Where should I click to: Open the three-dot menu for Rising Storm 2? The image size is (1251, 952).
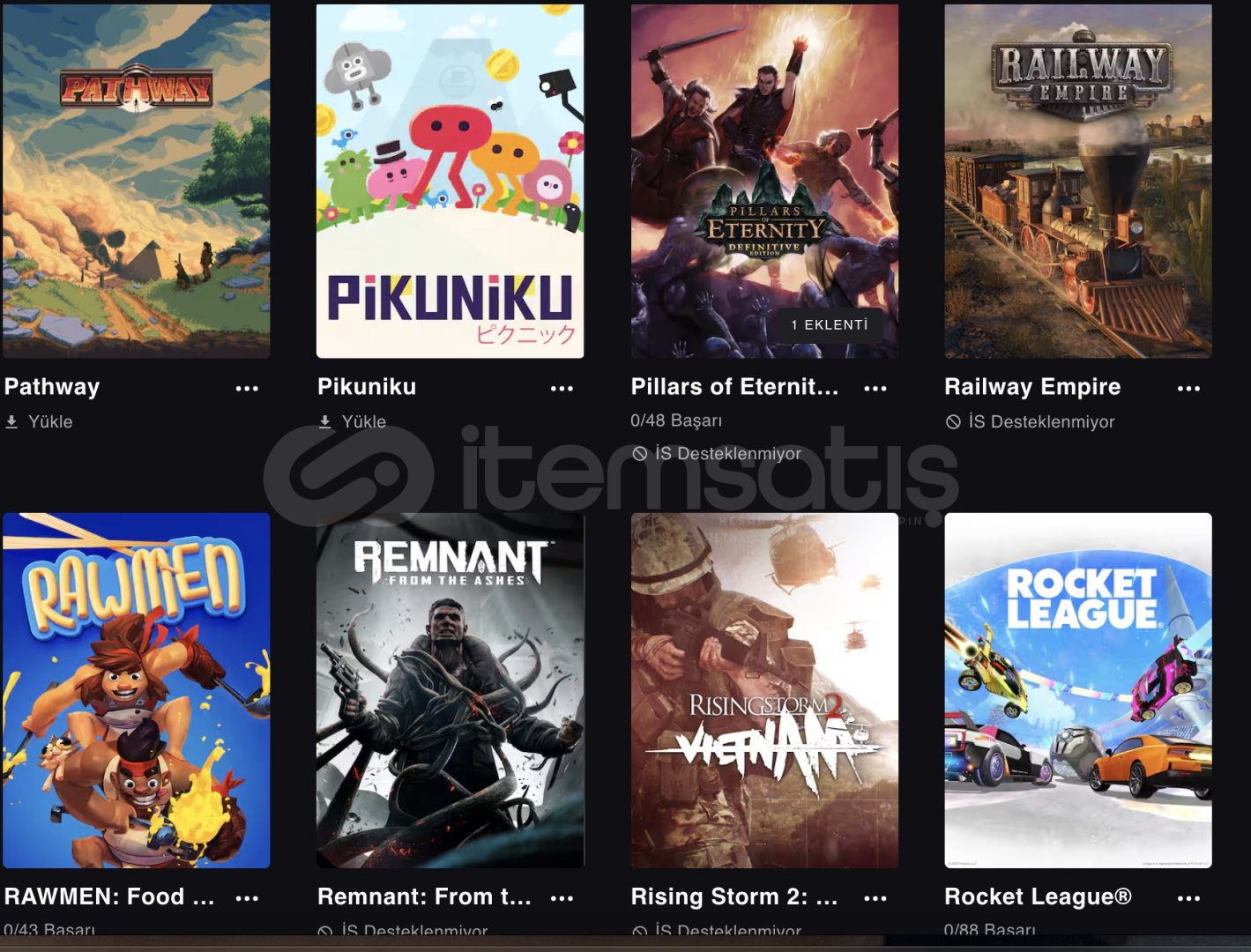[875, 898]
